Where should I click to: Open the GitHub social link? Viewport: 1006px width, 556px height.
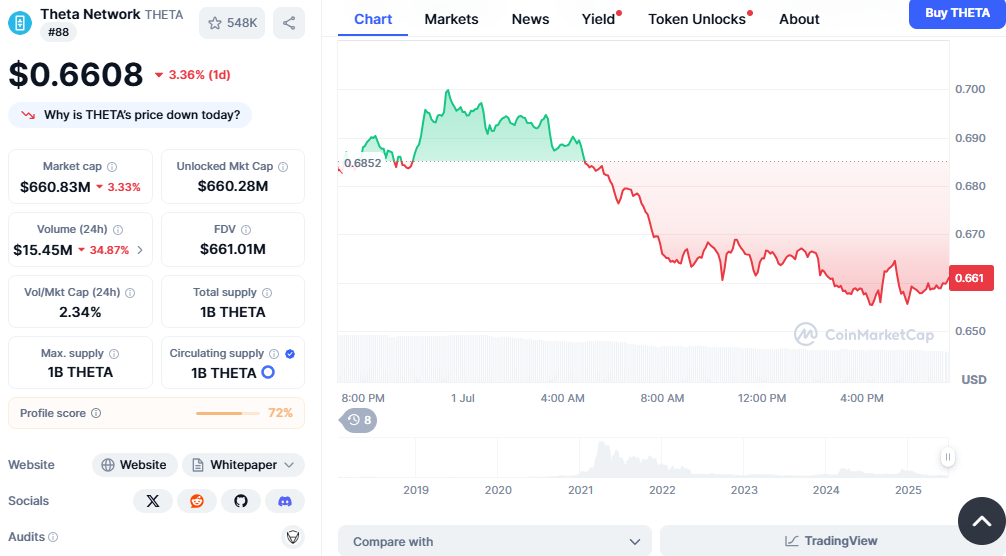pyautogui.click(x=241, y=501)
